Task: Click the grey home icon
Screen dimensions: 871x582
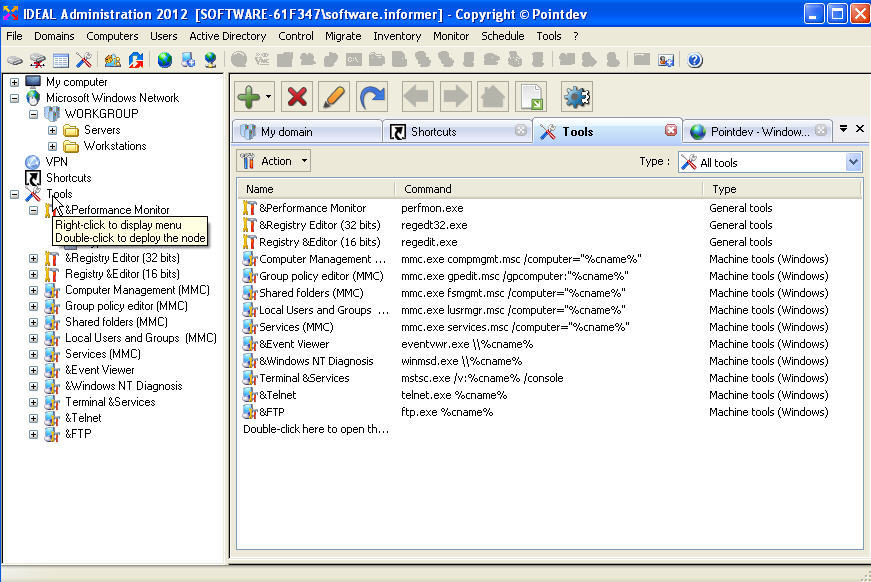Action: click(x=493, y=97)
